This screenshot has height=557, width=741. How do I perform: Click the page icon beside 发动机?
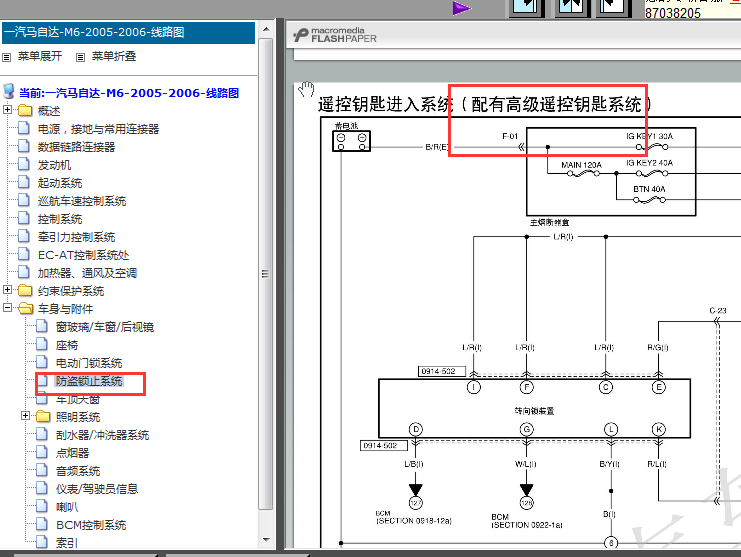click(24, 164)
